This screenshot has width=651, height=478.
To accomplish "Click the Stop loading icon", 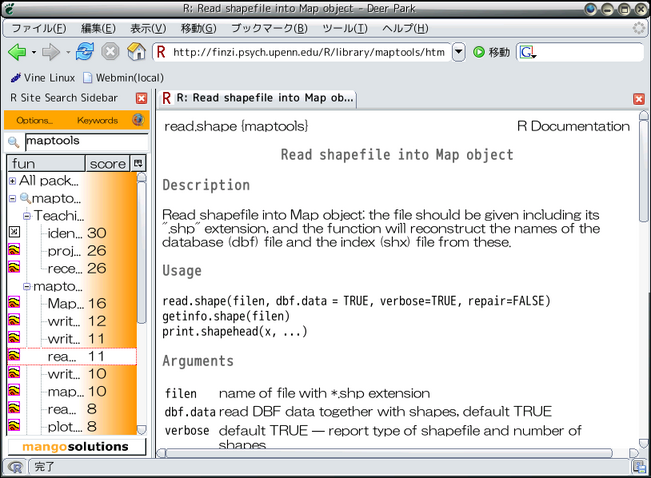I will pyautogui.click(x=110, y=52).
